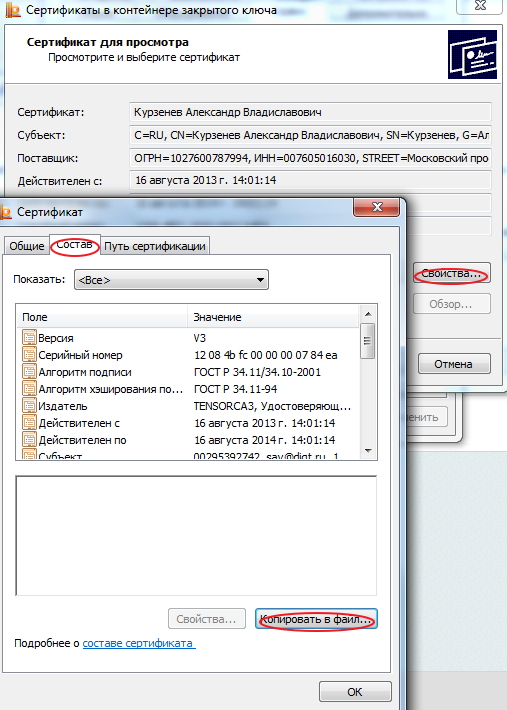Viewport: 507px width, 710px height.
Task: Select the Действителен по field icon
Action: [29, 440]
